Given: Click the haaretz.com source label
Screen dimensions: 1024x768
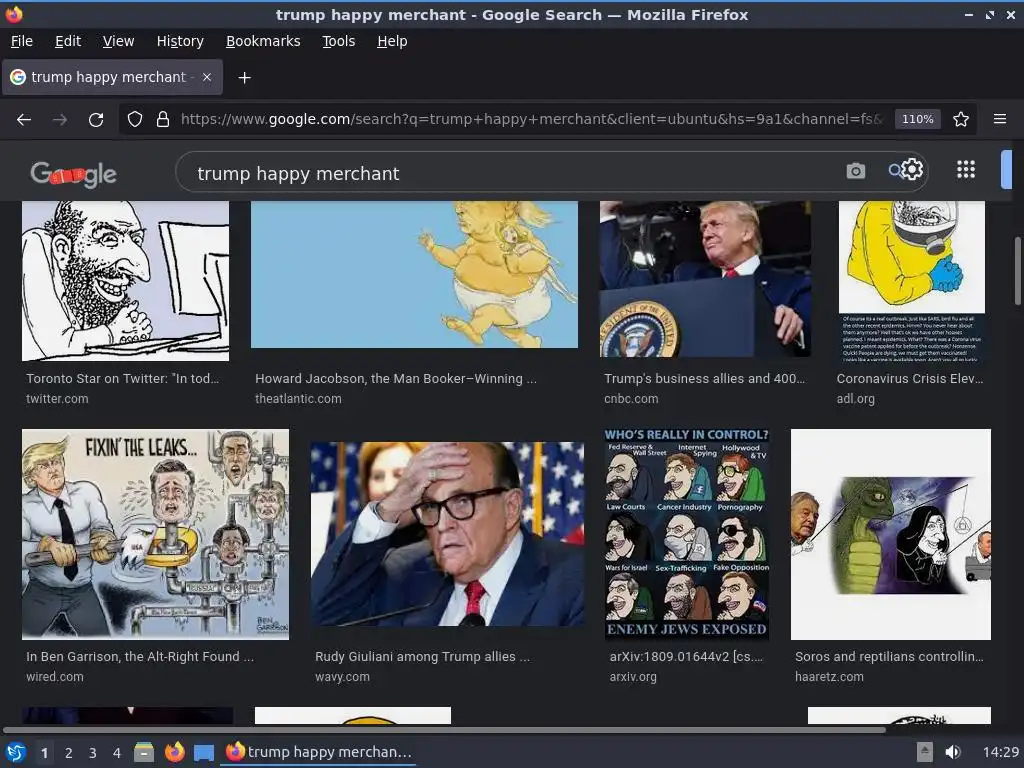Looking at the screenshot, I should tap(829, 677).
